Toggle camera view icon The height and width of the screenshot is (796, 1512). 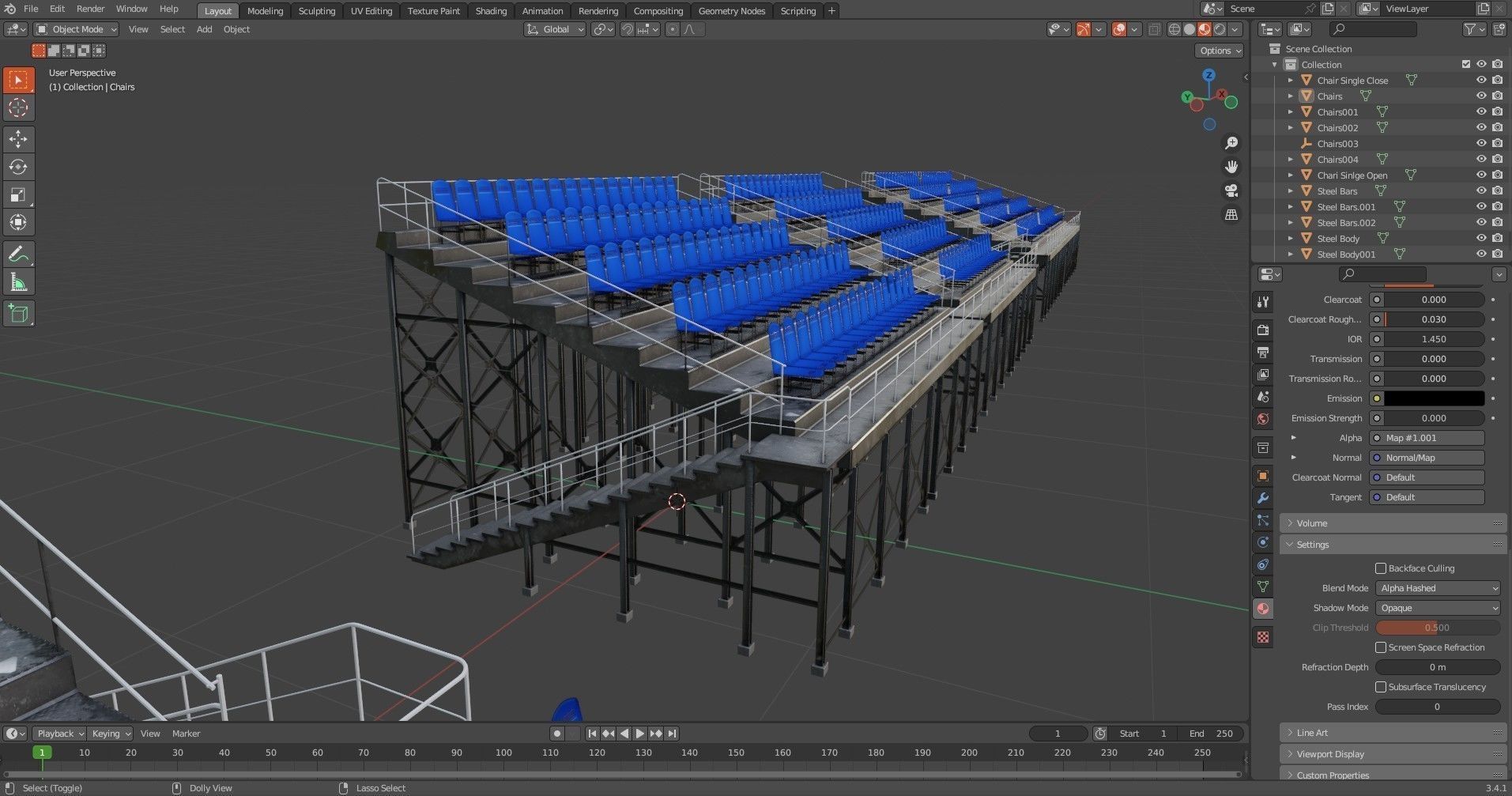click(x=1231, y=191)
